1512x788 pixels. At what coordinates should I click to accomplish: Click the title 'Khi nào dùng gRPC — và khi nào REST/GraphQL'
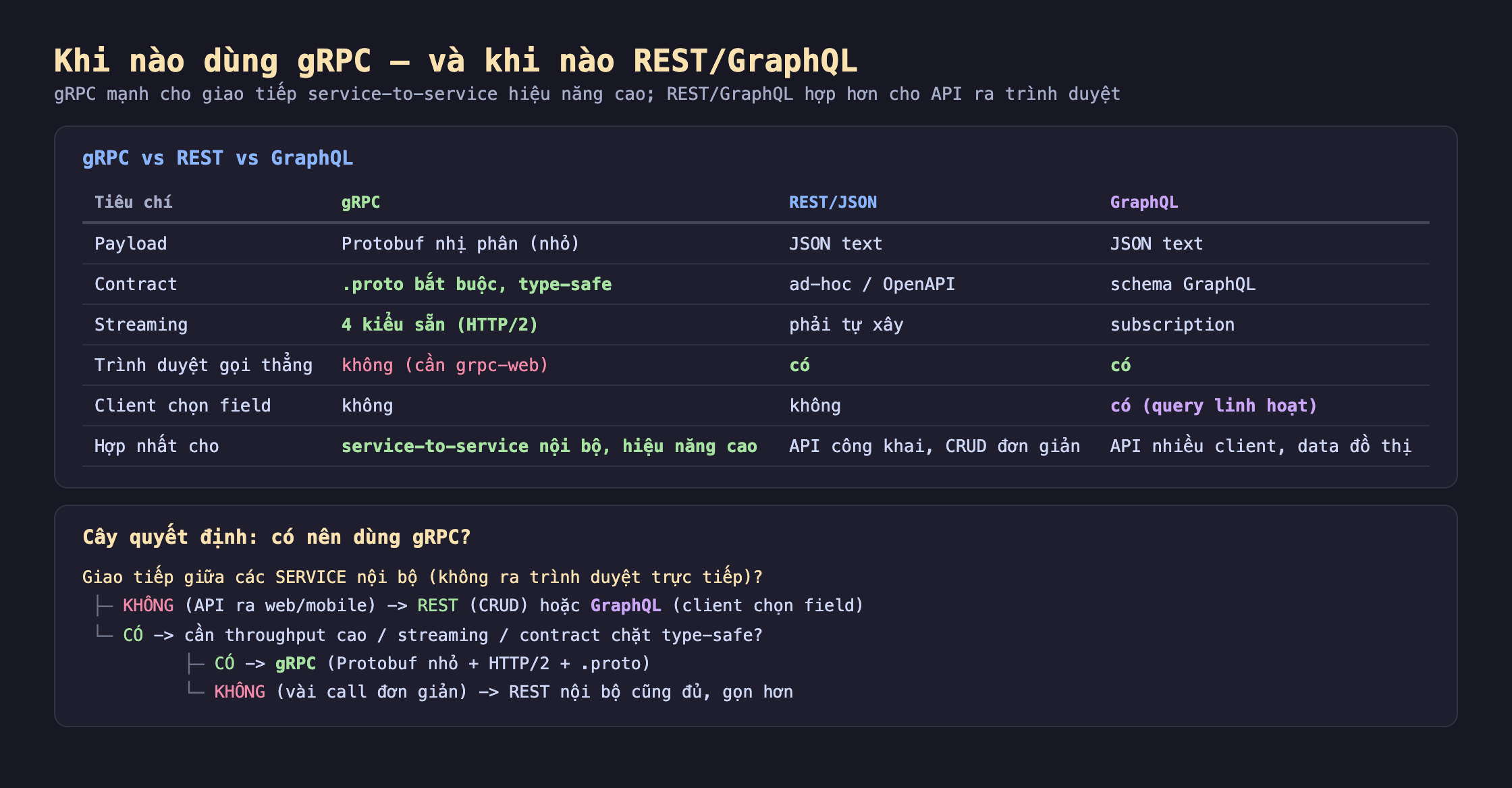tap(456, 61)
